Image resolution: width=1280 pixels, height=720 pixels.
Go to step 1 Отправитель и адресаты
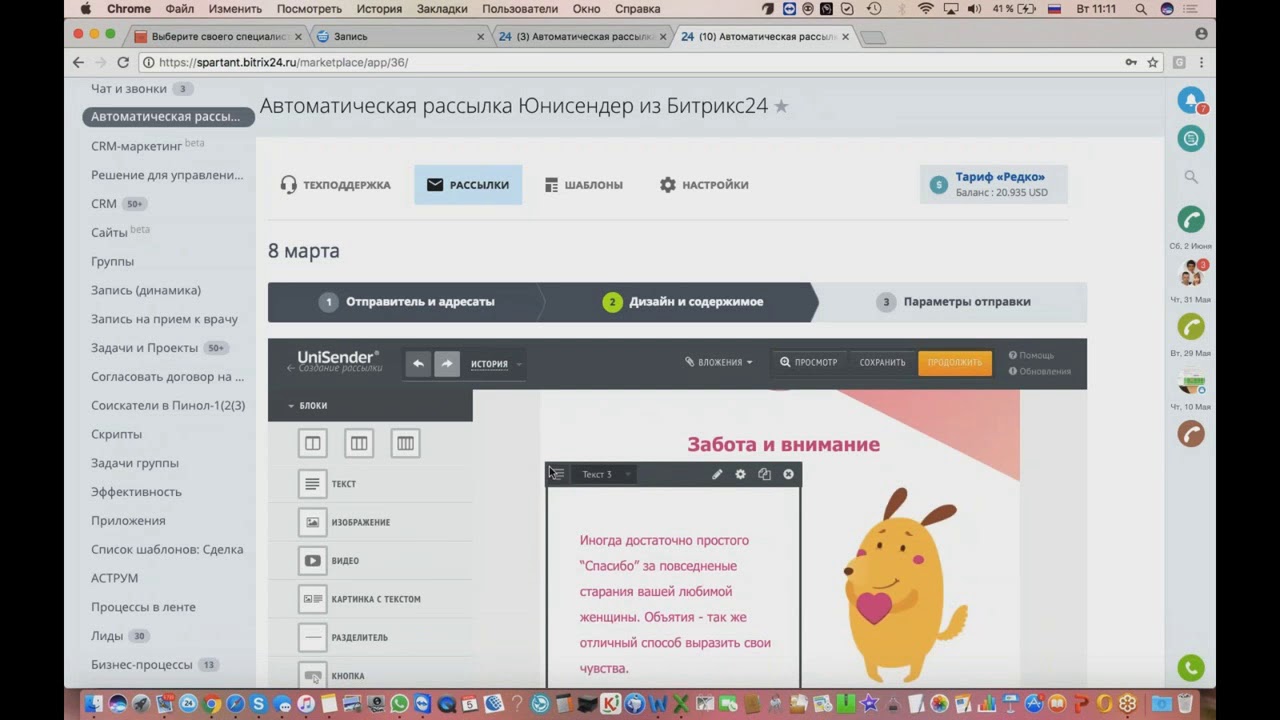pos(406,302)
